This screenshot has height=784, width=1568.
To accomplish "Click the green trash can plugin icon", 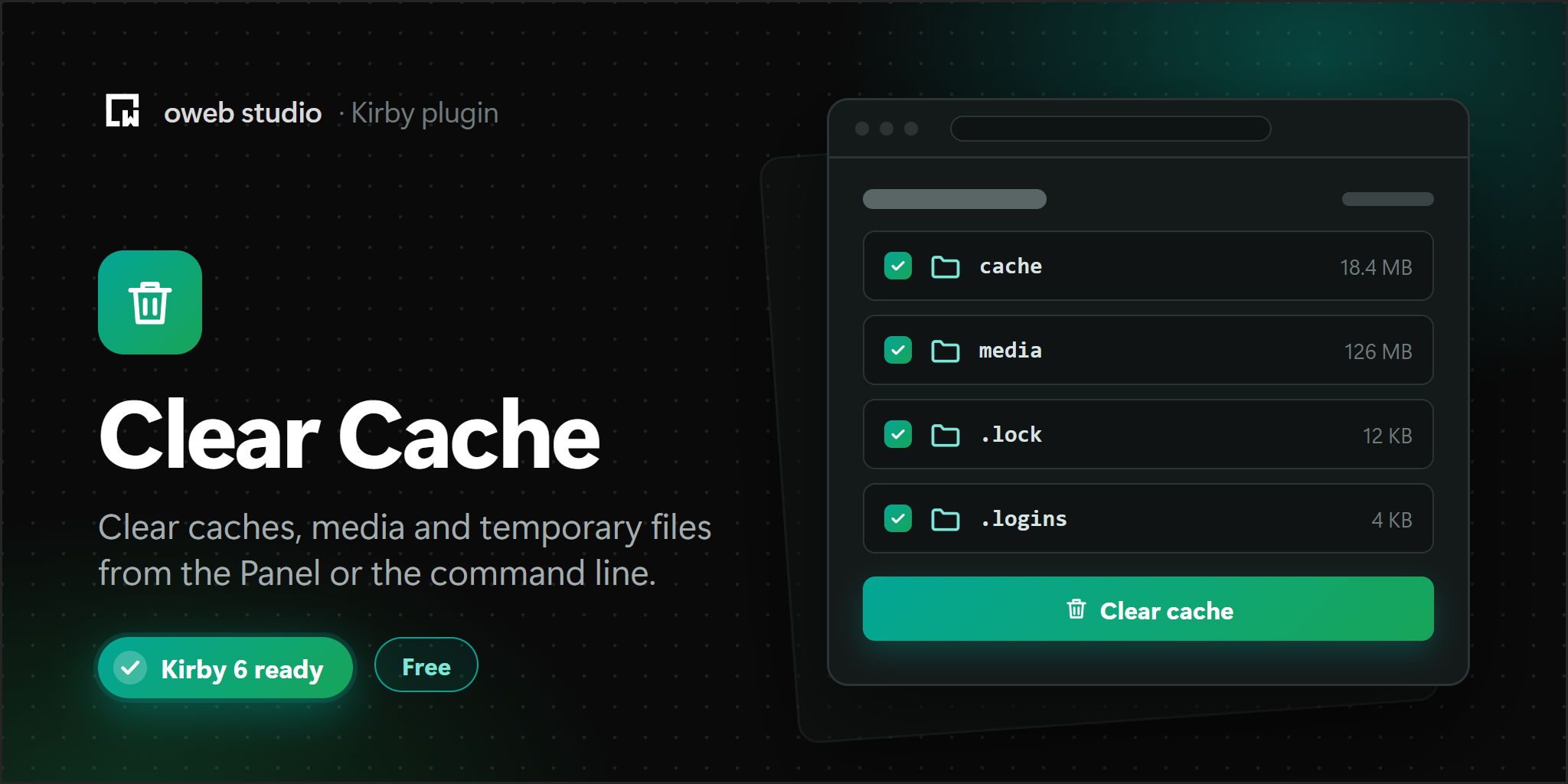I will tap(150, 302).
